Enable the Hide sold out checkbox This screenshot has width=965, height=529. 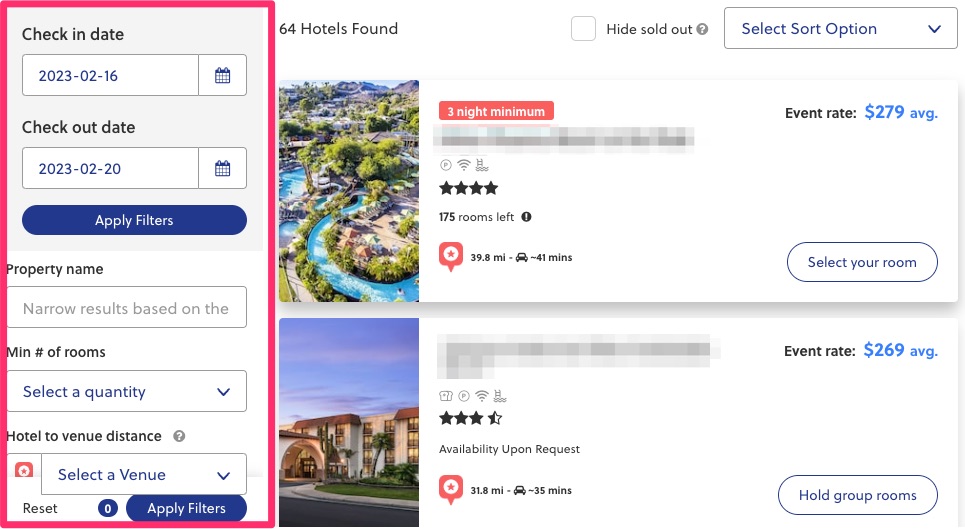[x=583, y=29]
